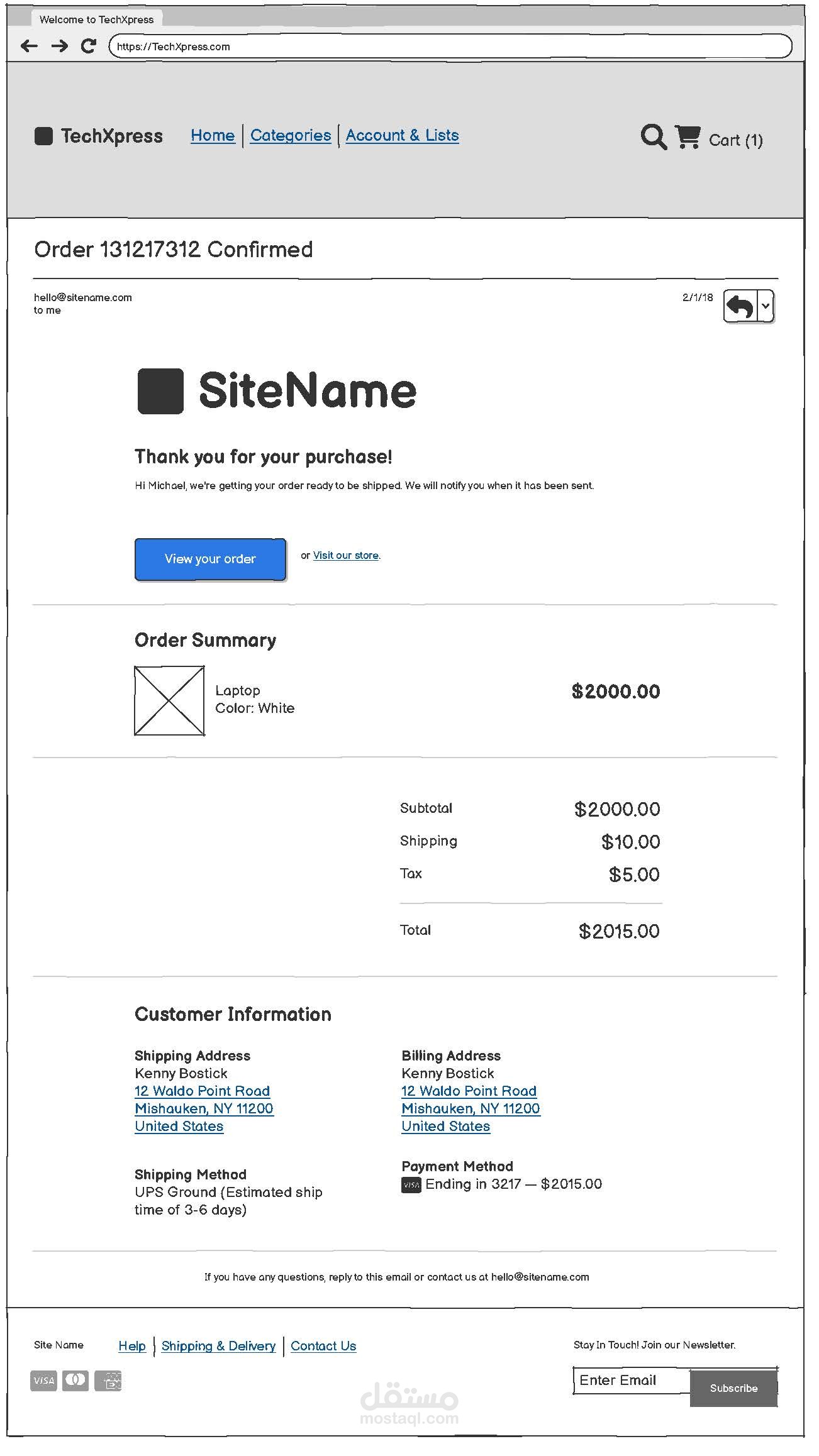Click the reply arrow icon

[740, 307]
